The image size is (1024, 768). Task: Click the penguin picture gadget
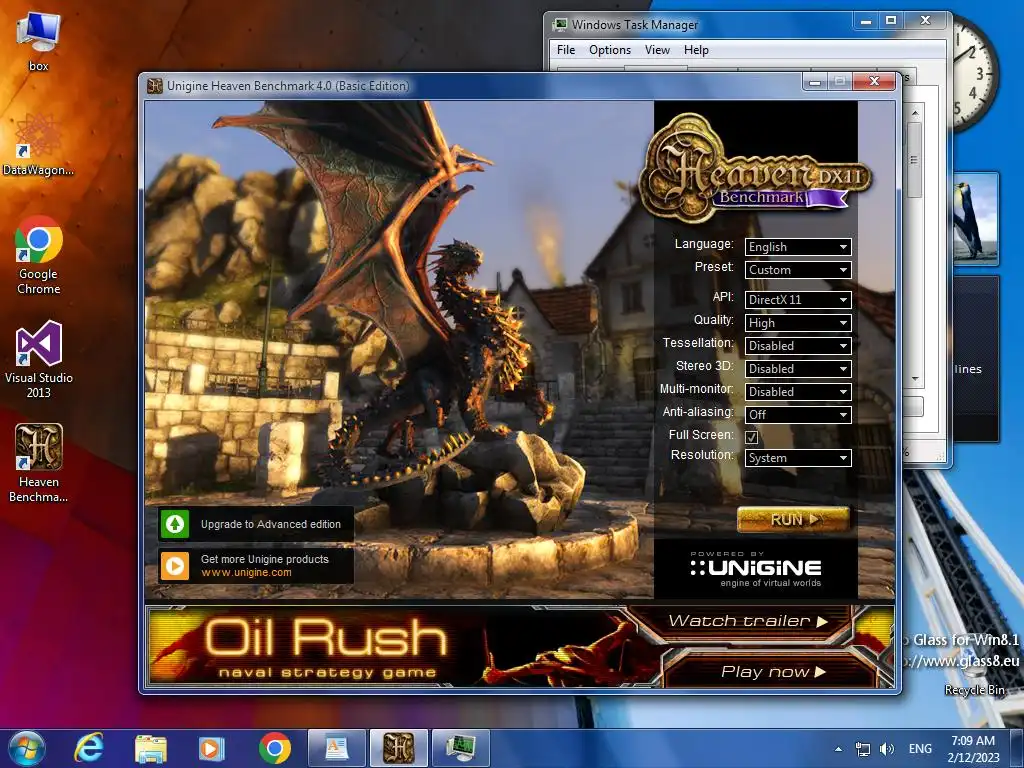point(976,219)
